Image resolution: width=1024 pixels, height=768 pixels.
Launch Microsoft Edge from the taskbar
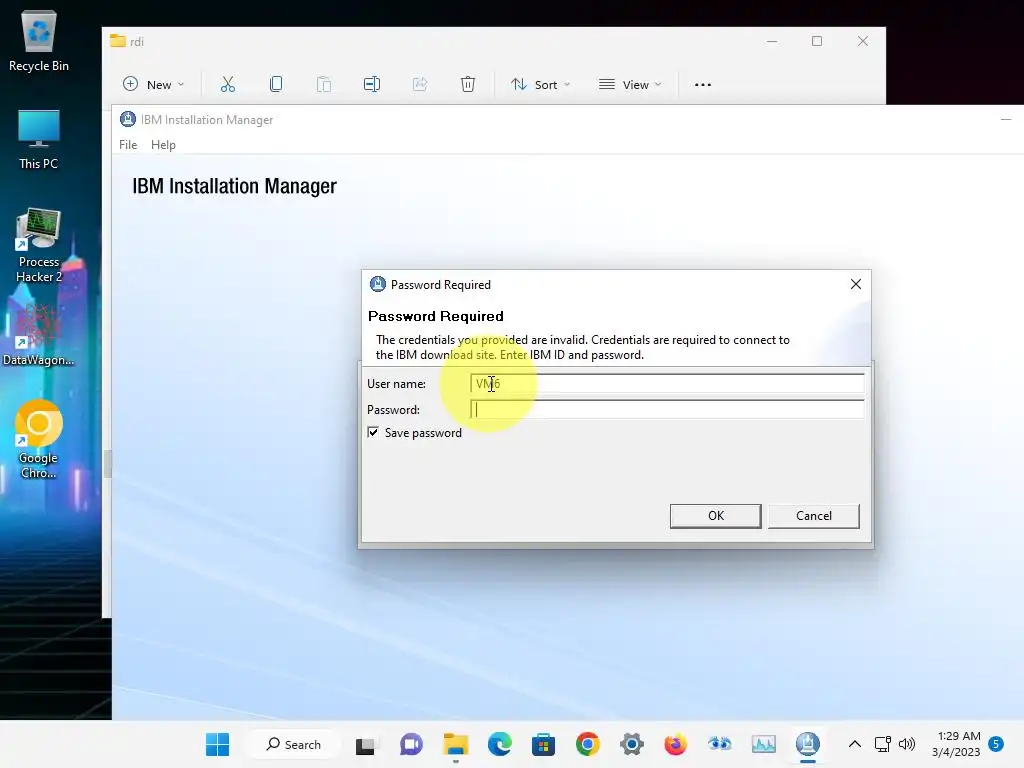click(x=500, y=744)
